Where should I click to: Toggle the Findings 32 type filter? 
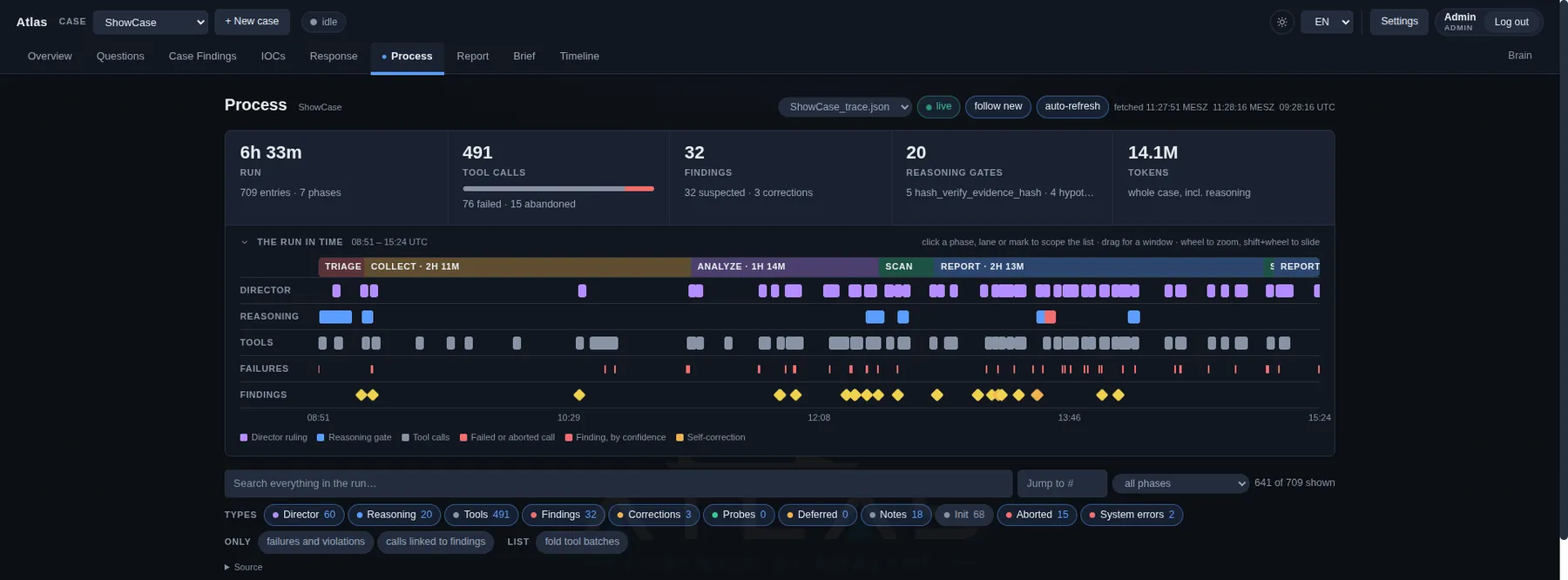coord(564,515)
